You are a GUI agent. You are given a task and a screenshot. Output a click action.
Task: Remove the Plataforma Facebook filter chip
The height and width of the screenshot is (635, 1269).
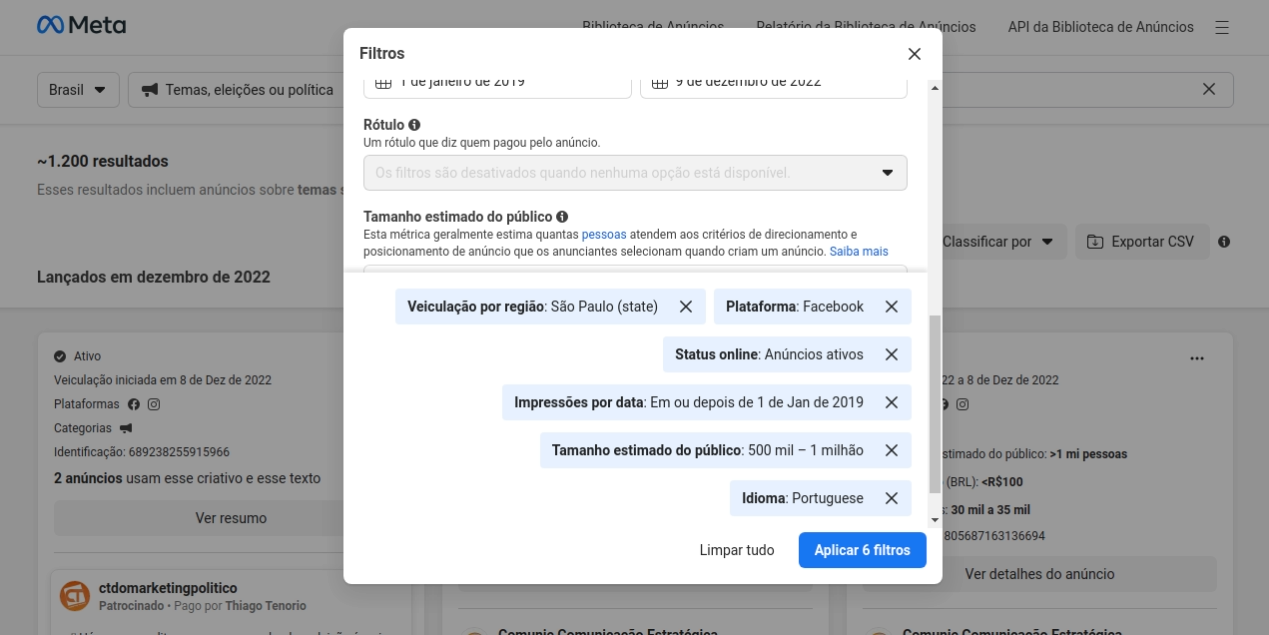click(891, 307)
